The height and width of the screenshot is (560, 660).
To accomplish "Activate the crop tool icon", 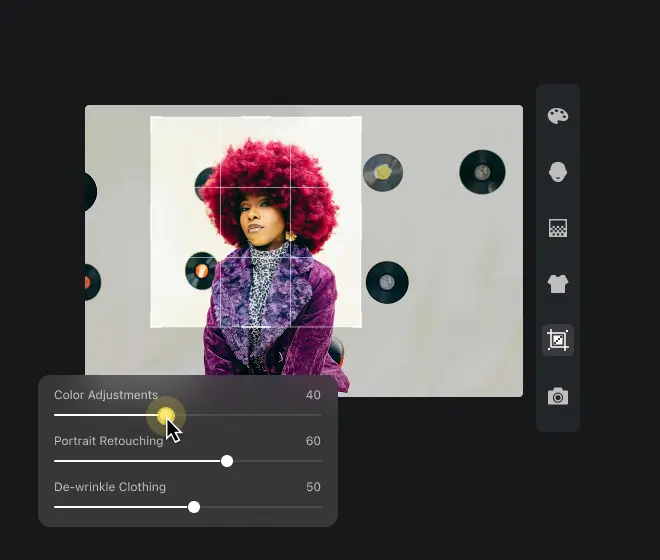I will [x=558, y=341].
